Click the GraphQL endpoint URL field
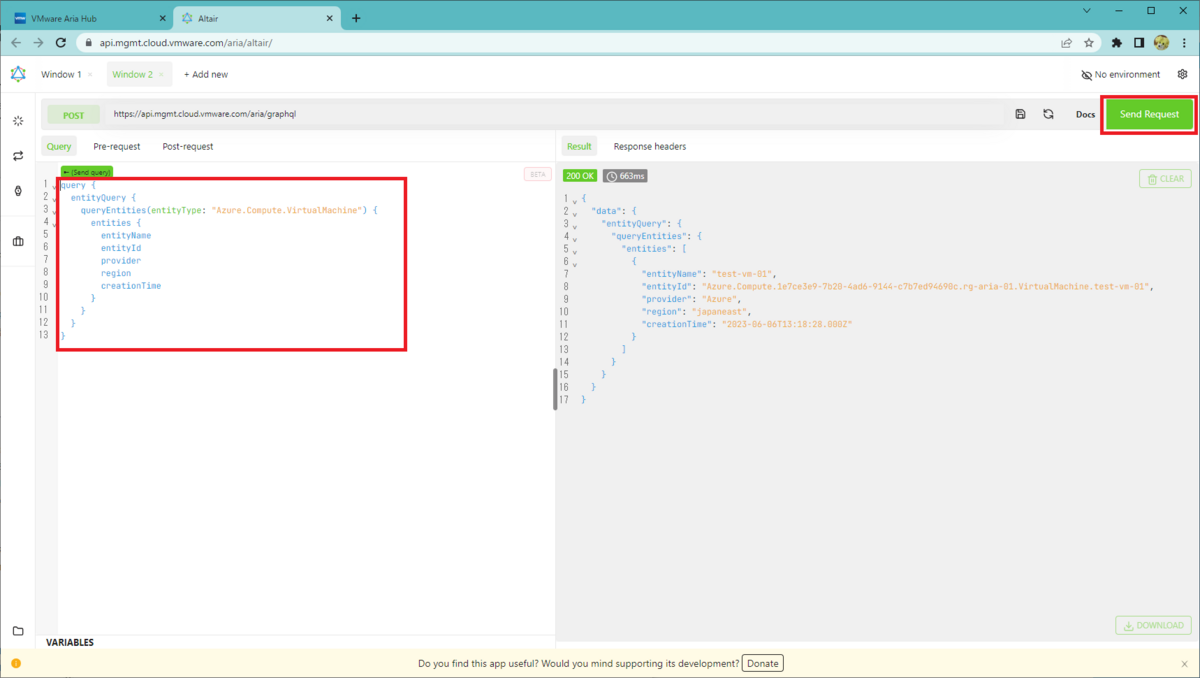The image size is (1200, 678). click(x=555, y=114)
